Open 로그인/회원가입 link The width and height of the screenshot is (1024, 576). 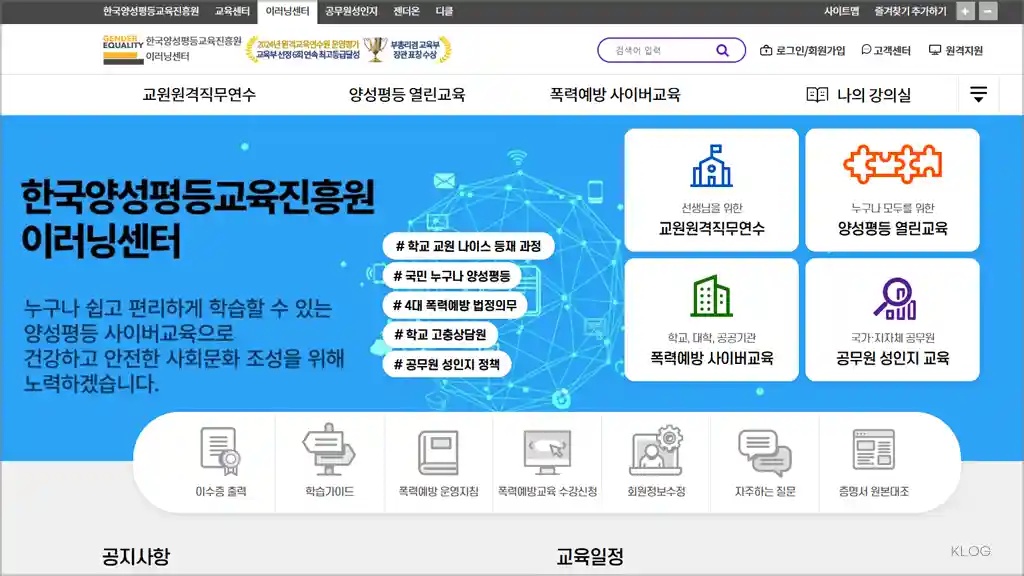803,50
